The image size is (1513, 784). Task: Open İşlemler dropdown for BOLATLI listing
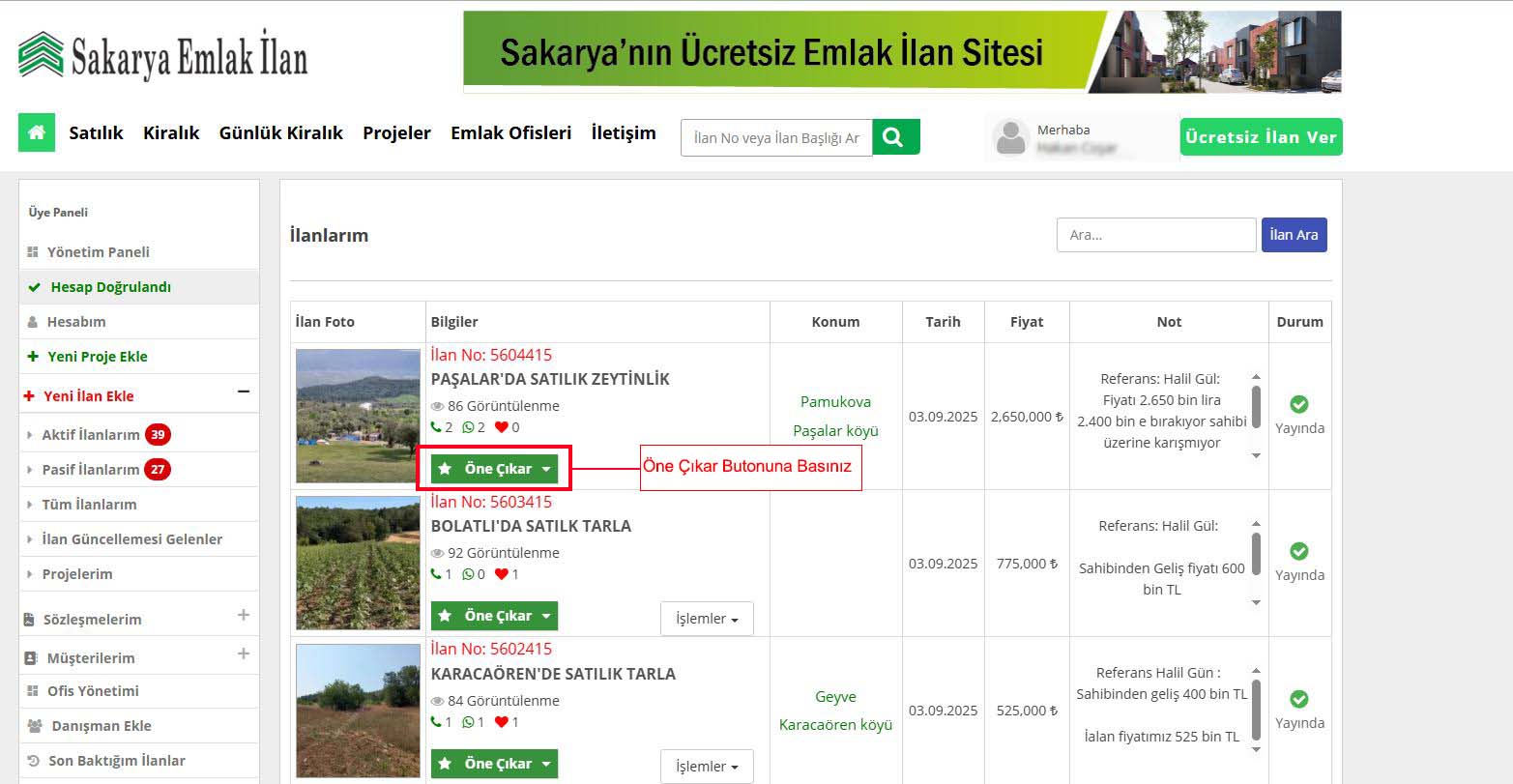[707, 619]
